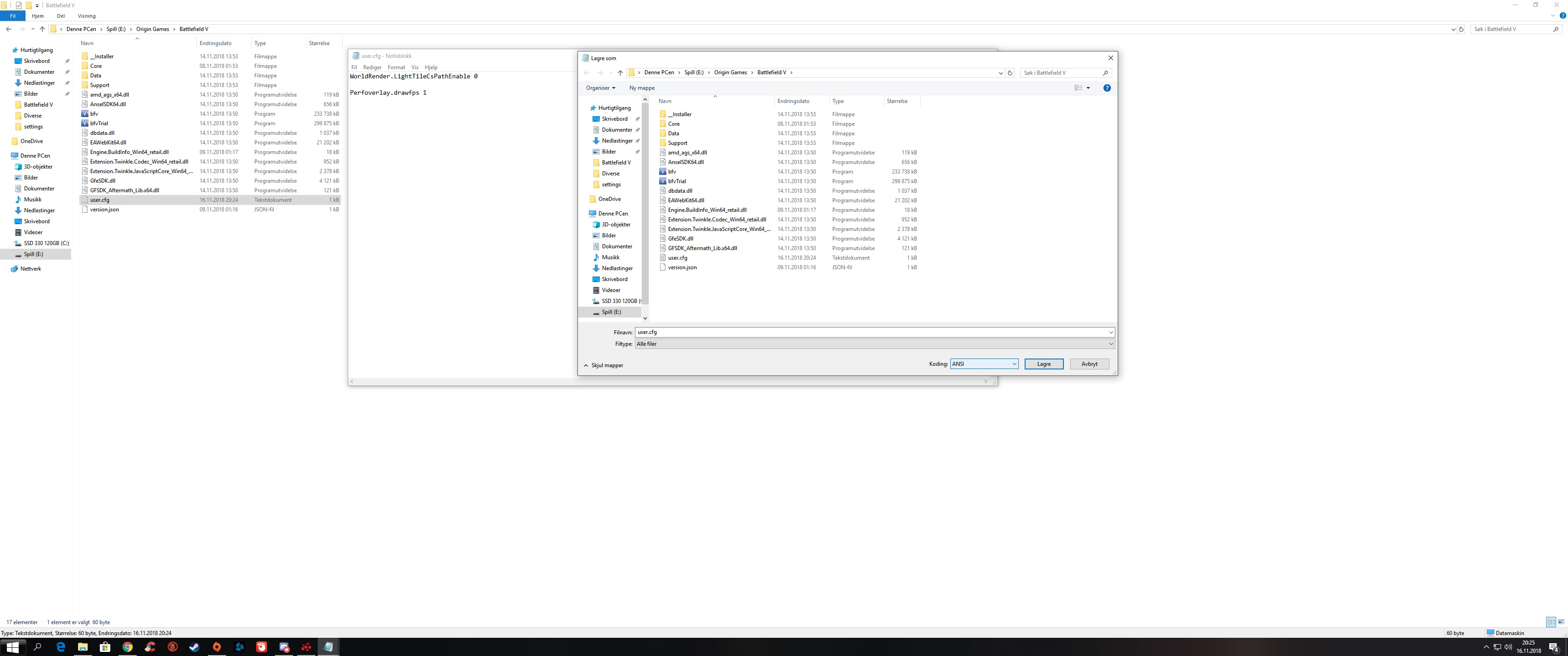
Task: Open the Origin launcher from the taskbar
Action: 217,647
